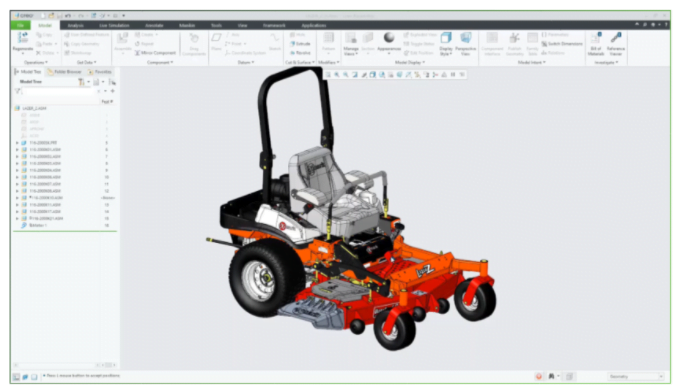Switch to the Favorites tab
This screenshot has width=677, height=392.
[x=100, y=72]
